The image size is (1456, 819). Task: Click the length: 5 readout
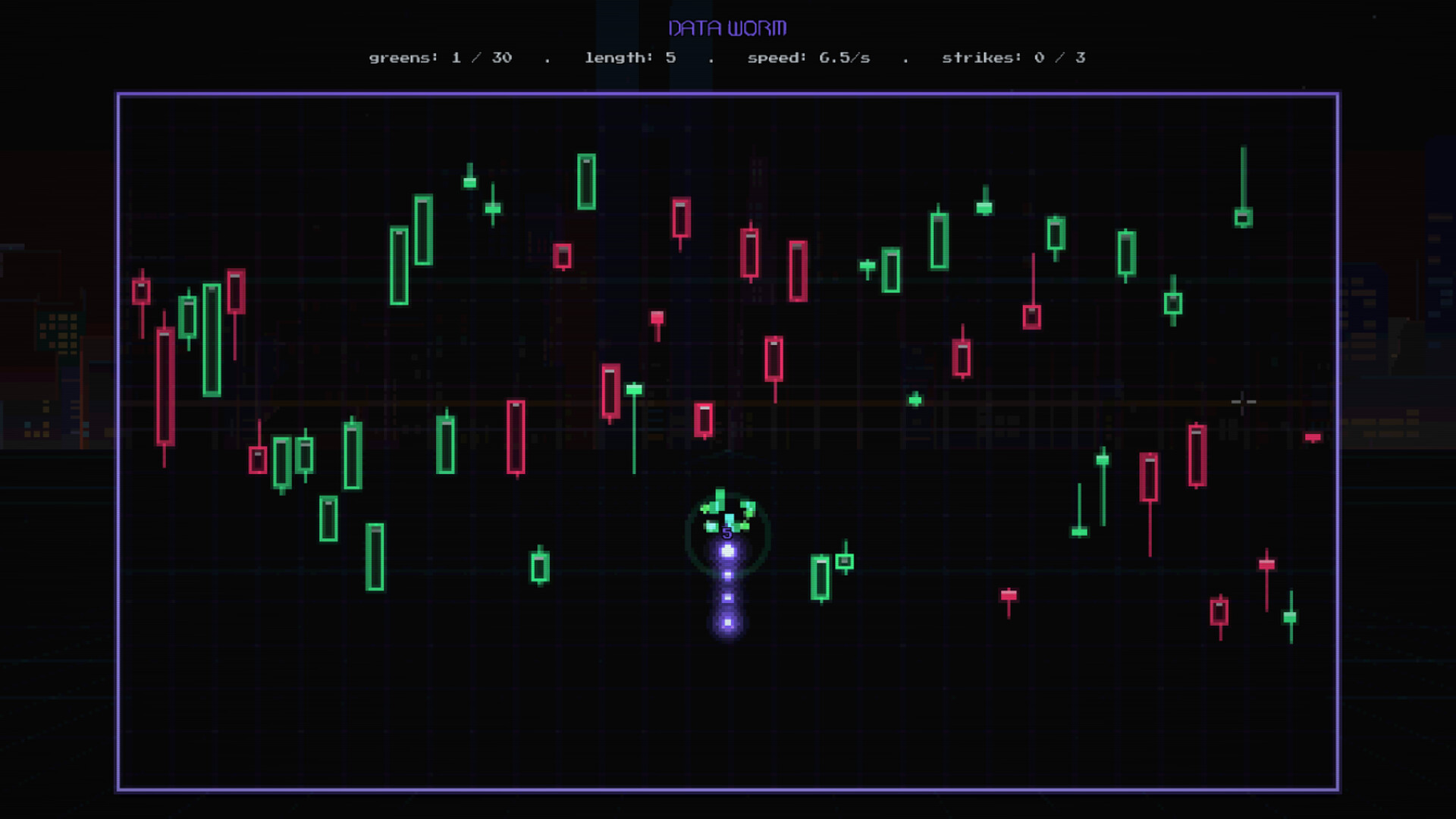pyautogui.click(x=630, y=58)
